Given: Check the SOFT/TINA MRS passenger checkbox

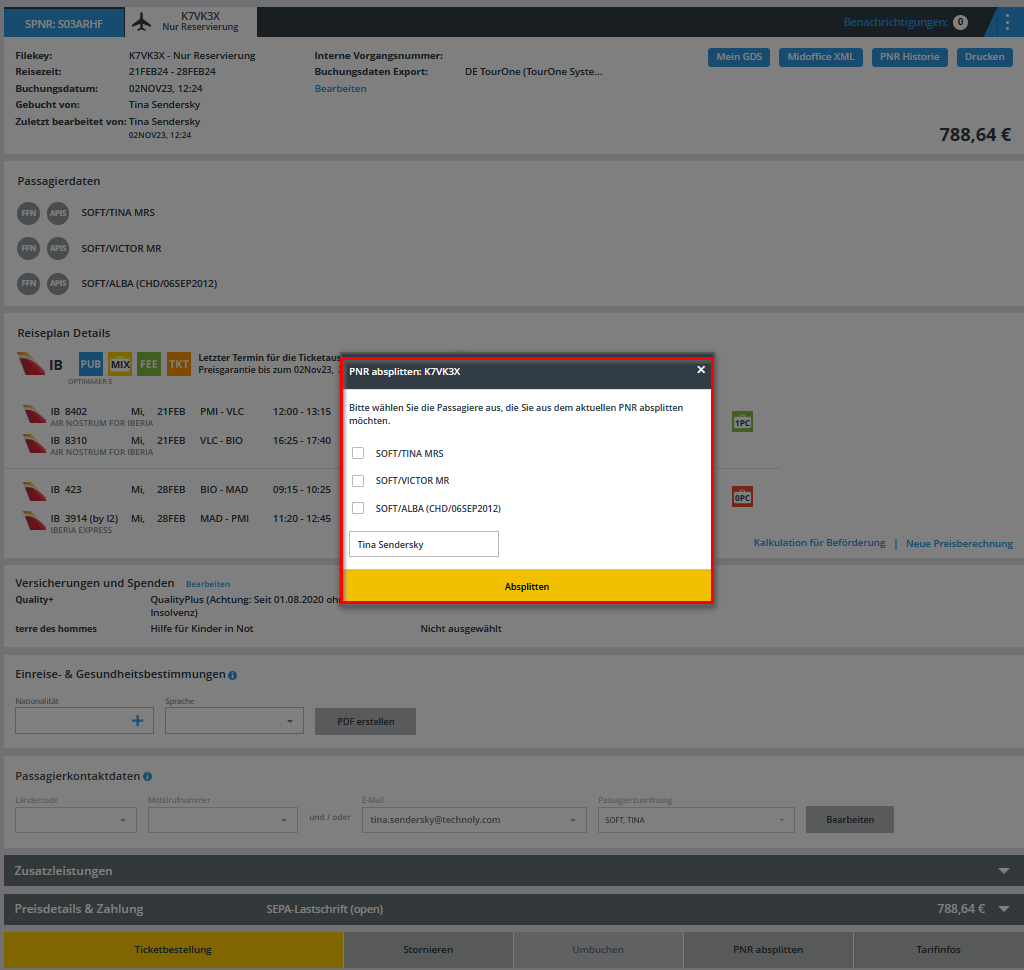Looking at the screenshot, I should pos(358,453).
